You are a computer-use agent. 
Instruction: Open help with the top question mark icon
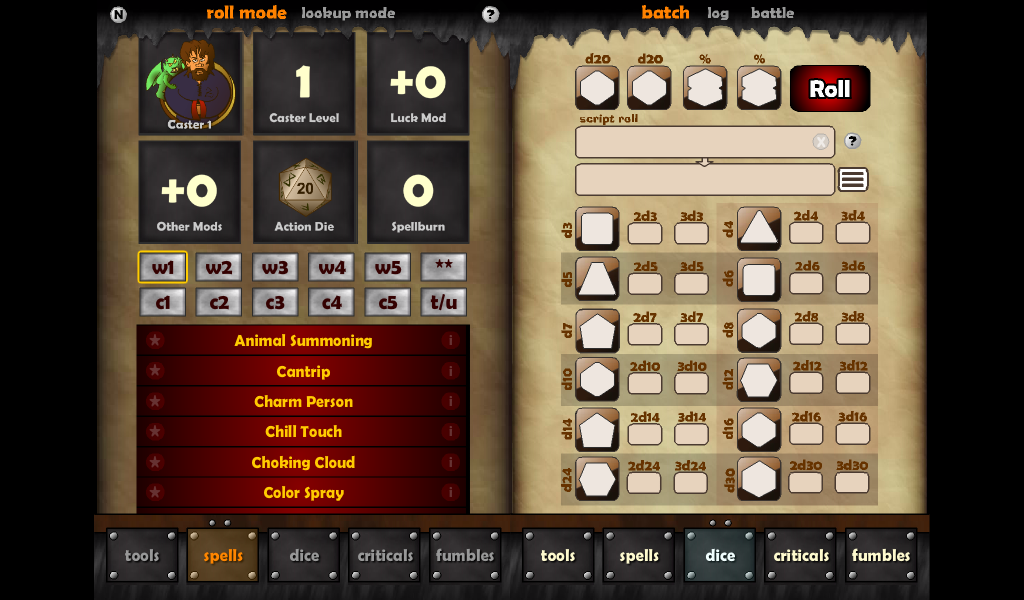(x=489, y=14)
